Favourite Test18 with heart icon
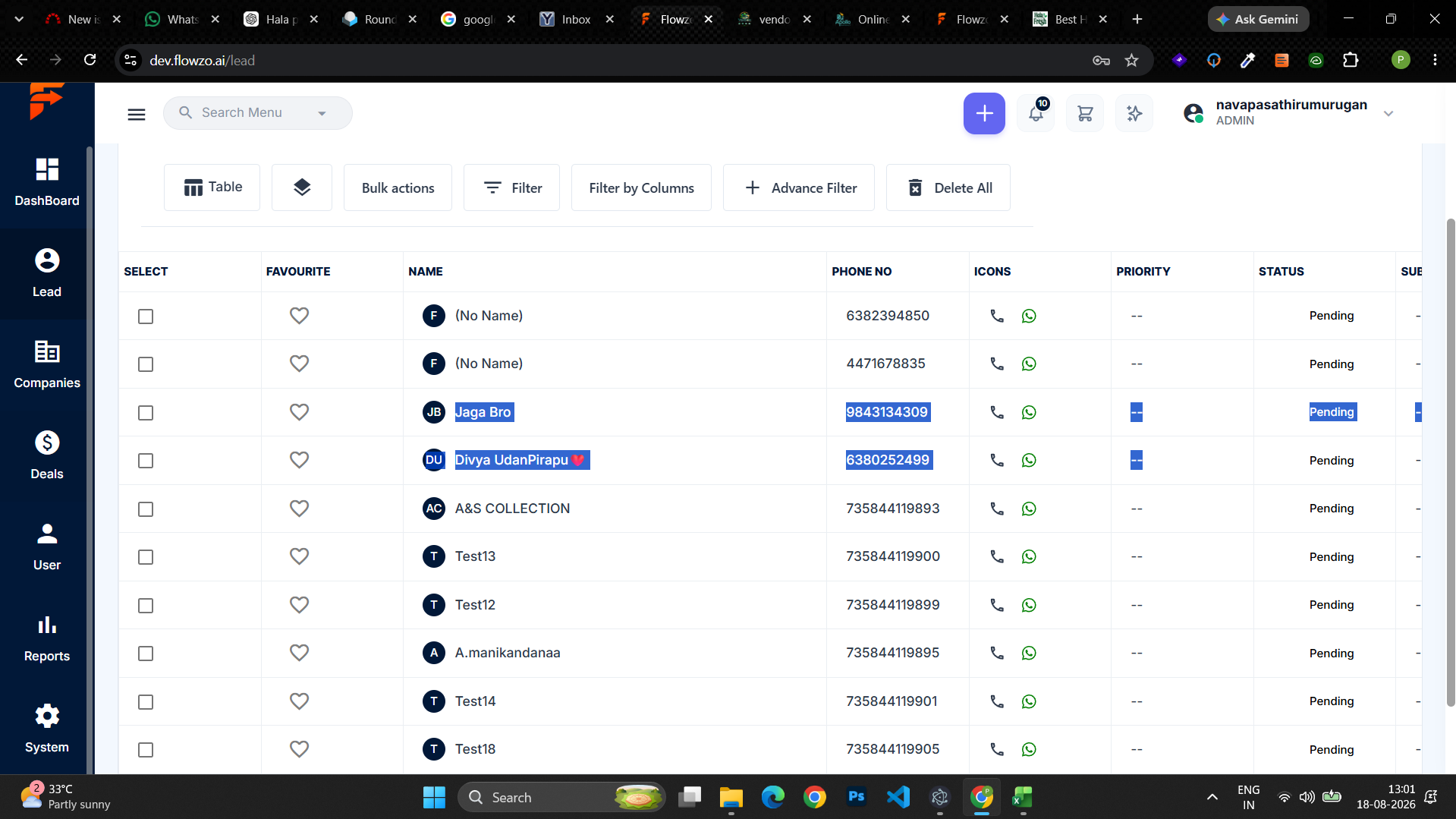This screenshot has width=1456, height=819. 299,749
